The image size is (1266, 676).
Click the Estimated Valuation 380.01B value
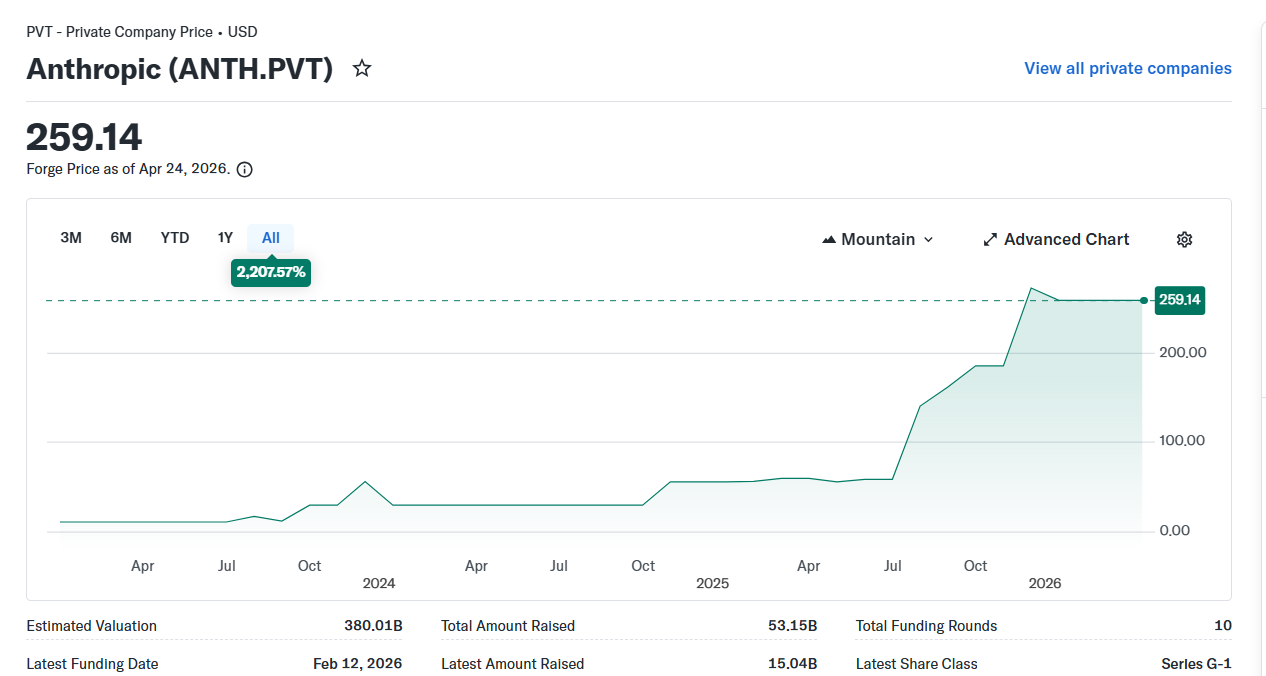click(x=373, y=626)
